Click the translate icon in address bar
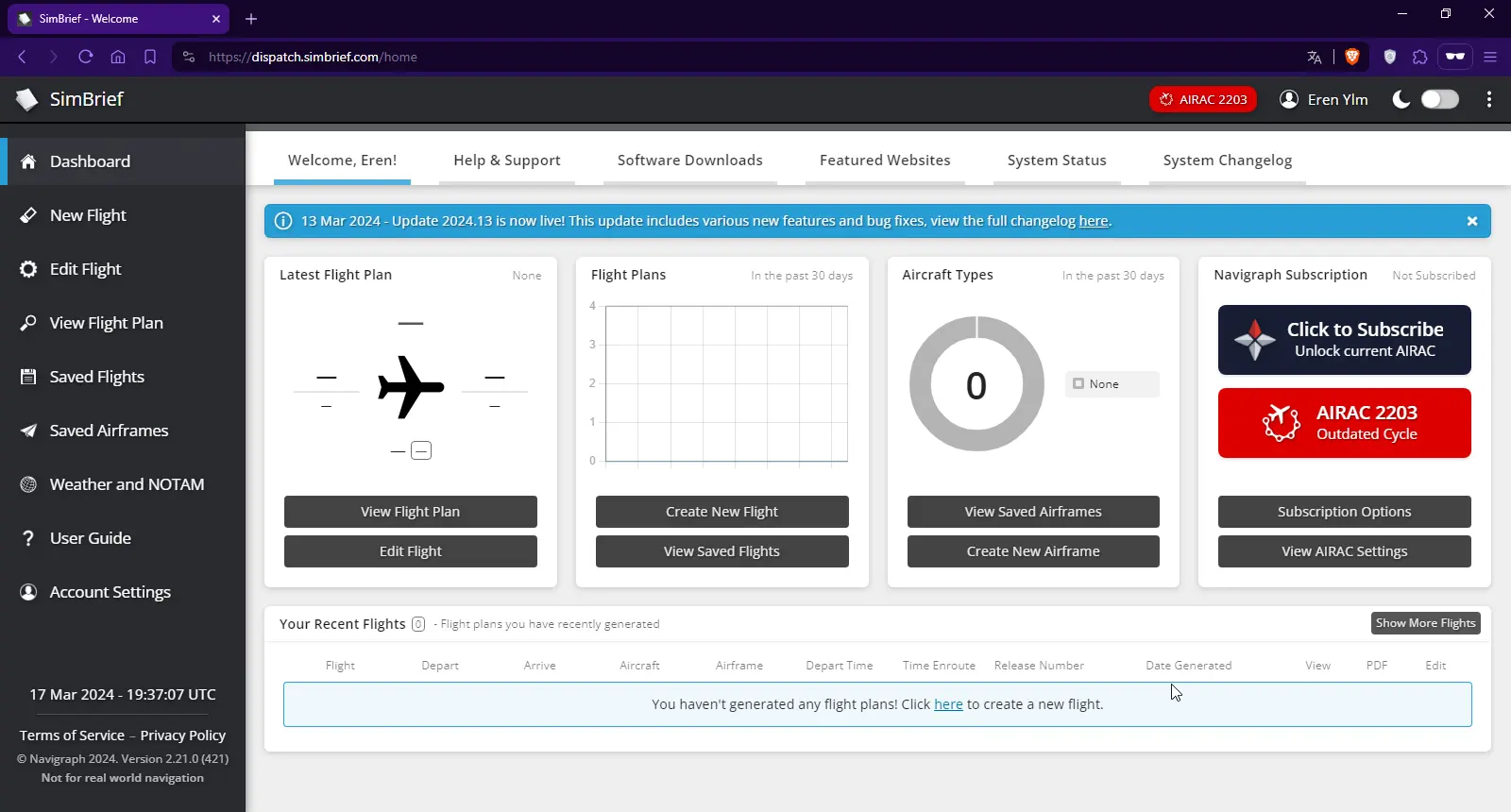This screenshot has height=812, width=1511. click(1315, 57)
